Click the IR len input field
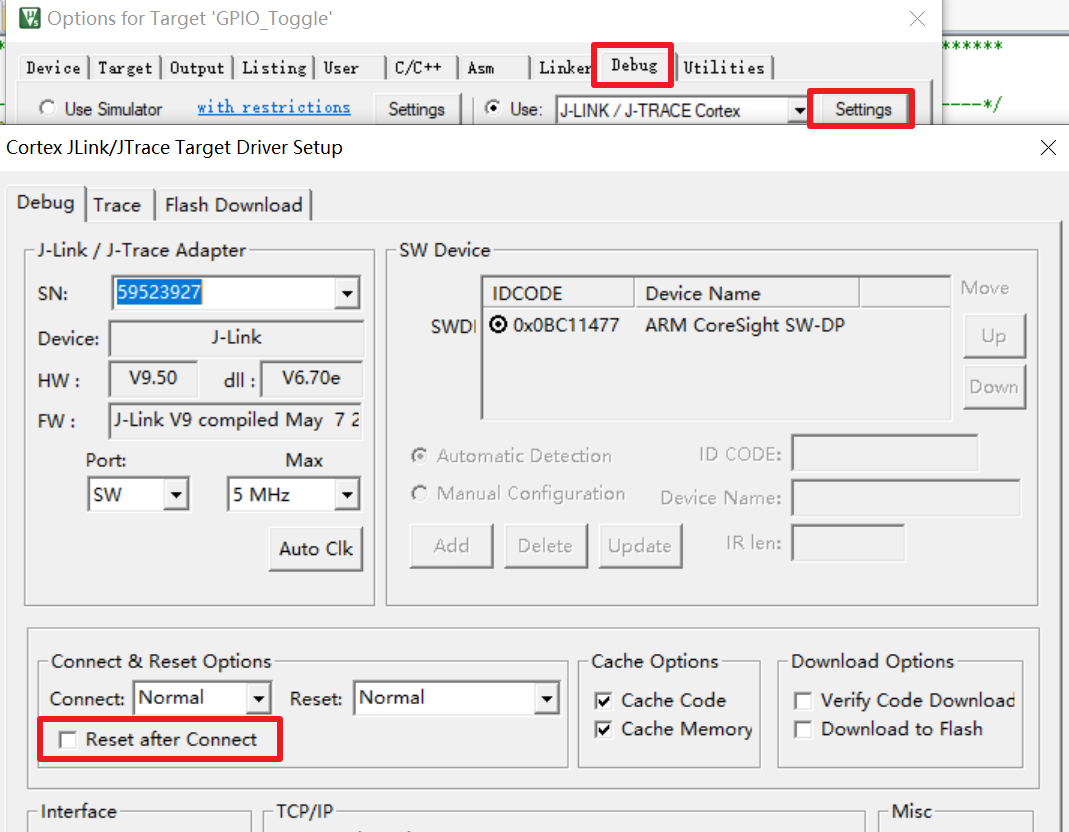 coord(848,543)
